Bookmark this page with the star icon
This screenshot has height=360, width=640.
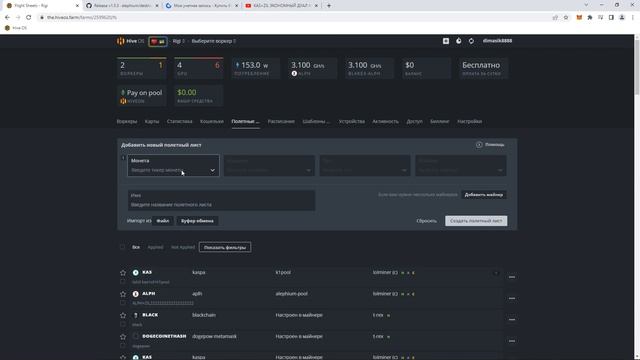[566, 18]
